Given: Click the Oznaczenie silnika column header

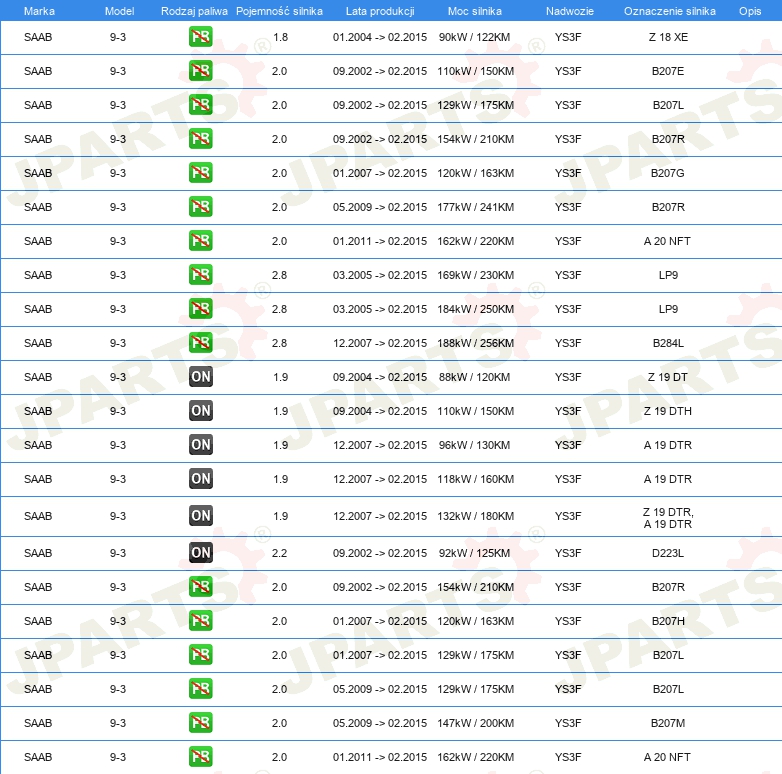Looking at the screenshot, I should (x=669, y=11).
